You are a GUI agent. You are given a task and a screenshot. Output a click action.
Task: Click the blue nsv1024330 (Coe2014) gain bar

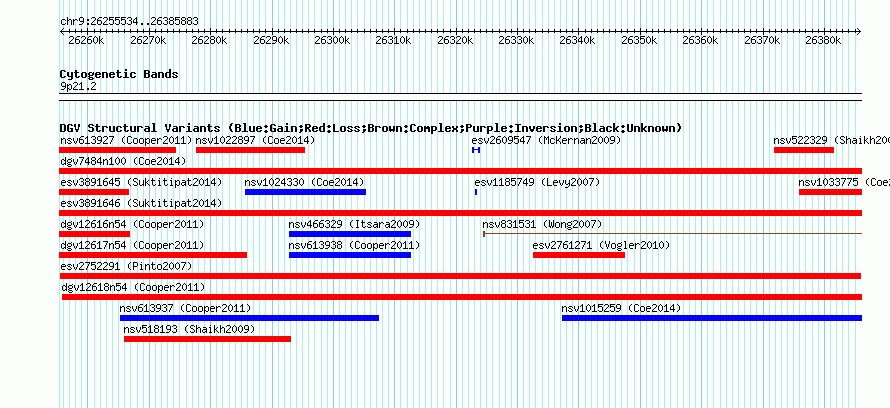[305, 192]
